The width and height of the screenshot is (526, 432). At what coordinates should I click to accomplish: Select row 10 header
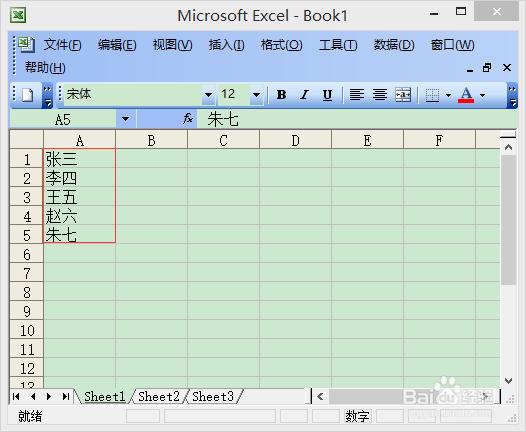tap(27, 330)
